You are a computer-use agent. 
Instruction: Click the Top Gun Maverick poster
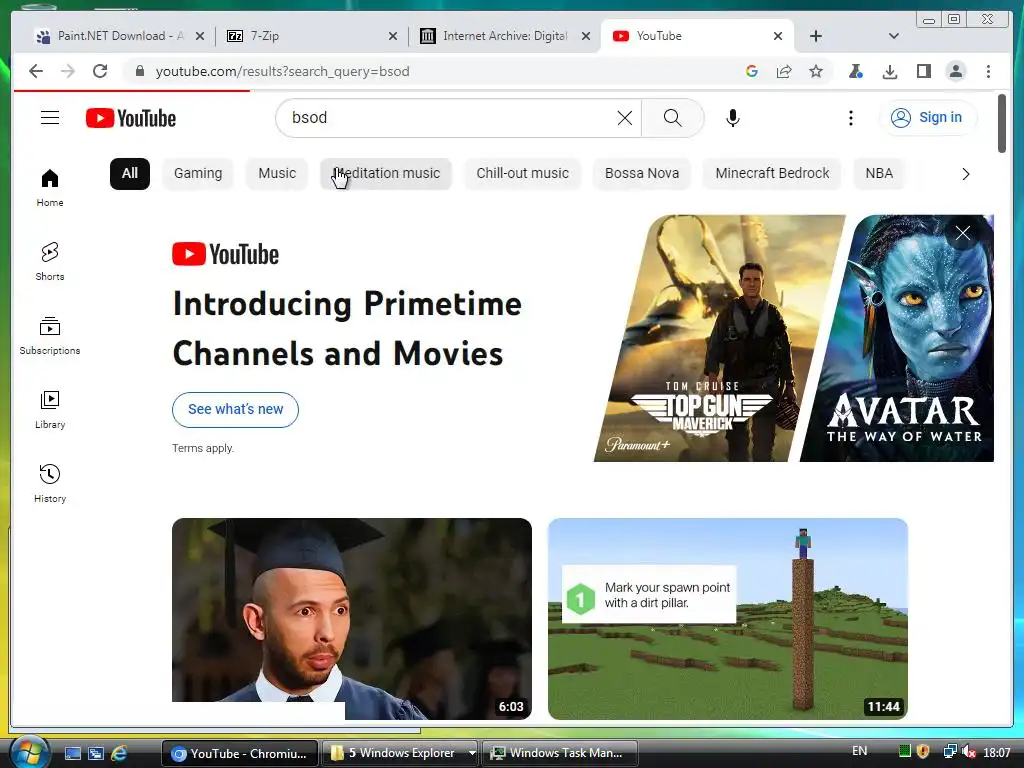[718, 338]
